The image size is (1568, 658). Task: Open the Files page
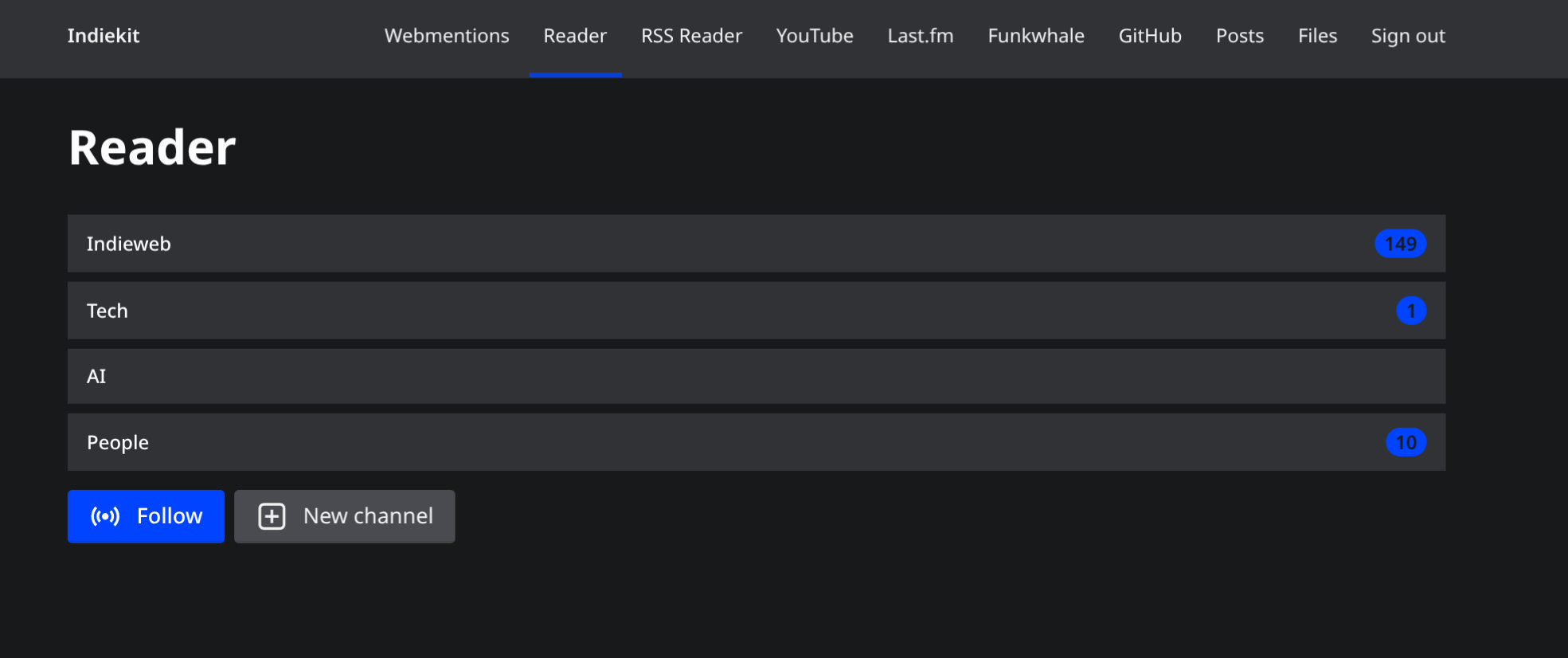1317,36
